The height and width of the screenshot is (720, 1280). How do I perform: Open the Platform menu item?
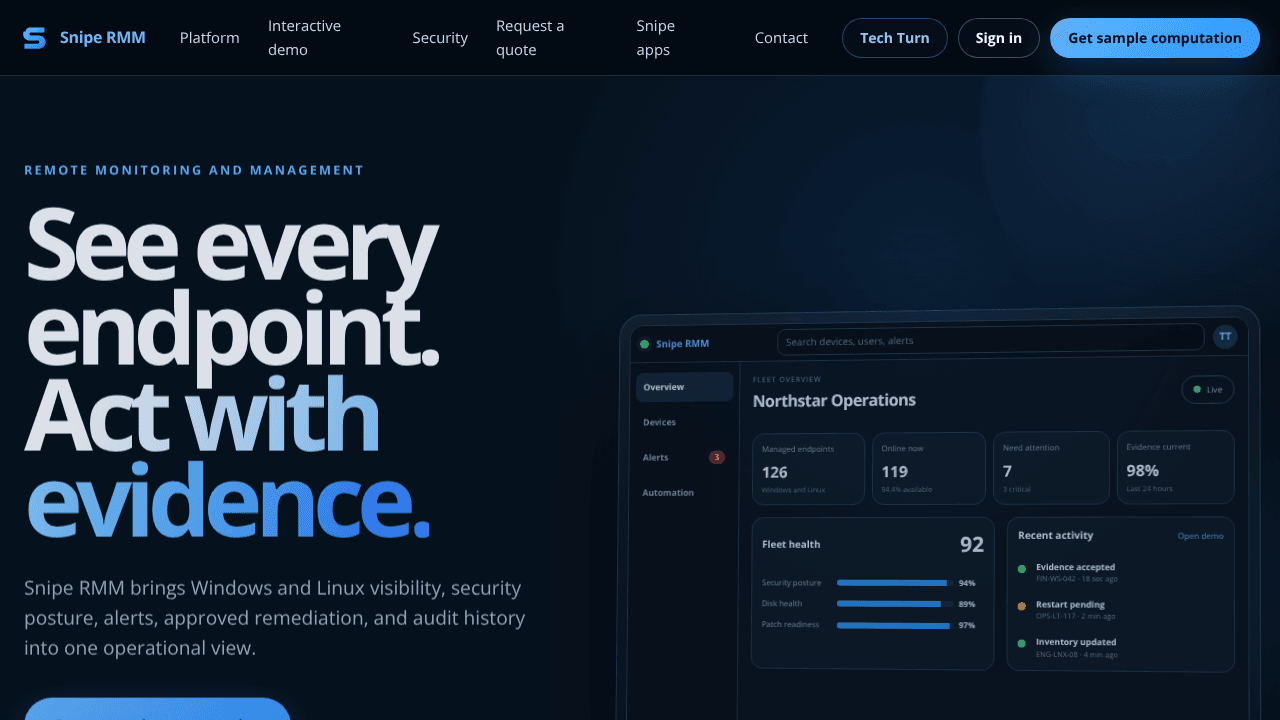210,38
